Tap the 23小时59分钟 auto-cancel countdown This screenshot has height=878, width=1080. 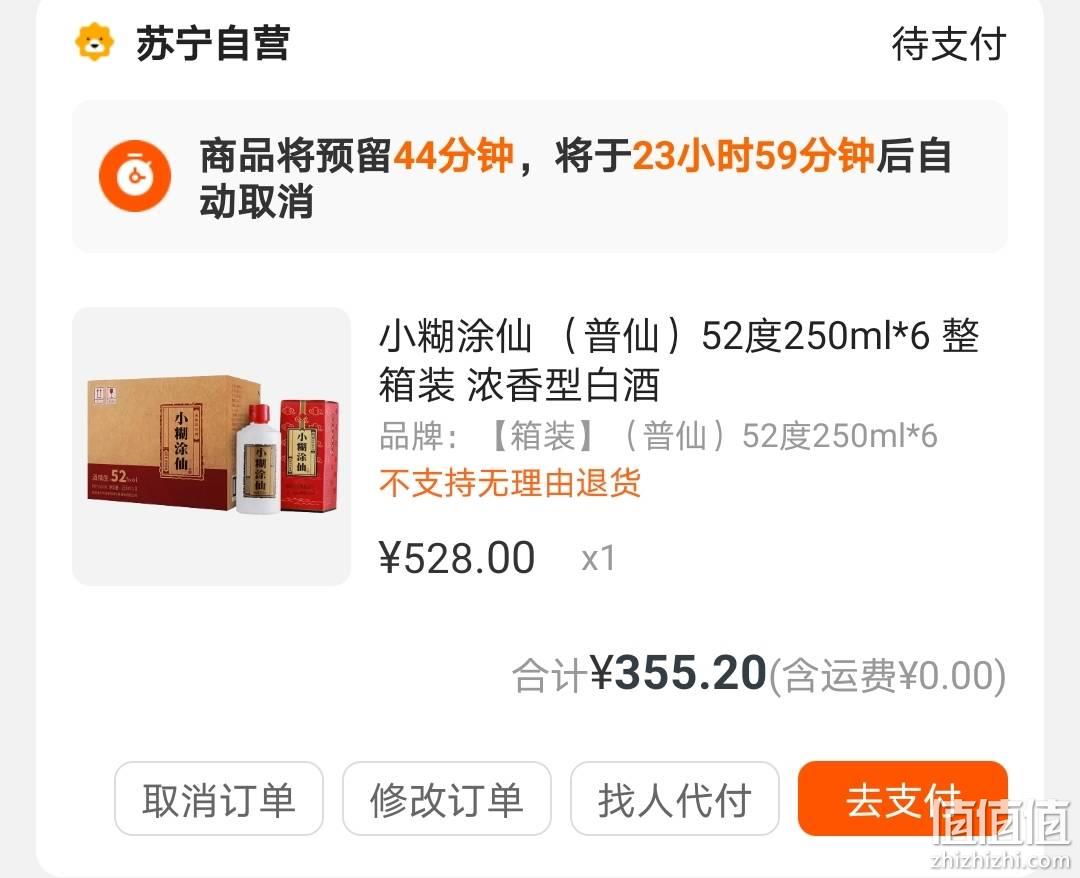(754, 155)
